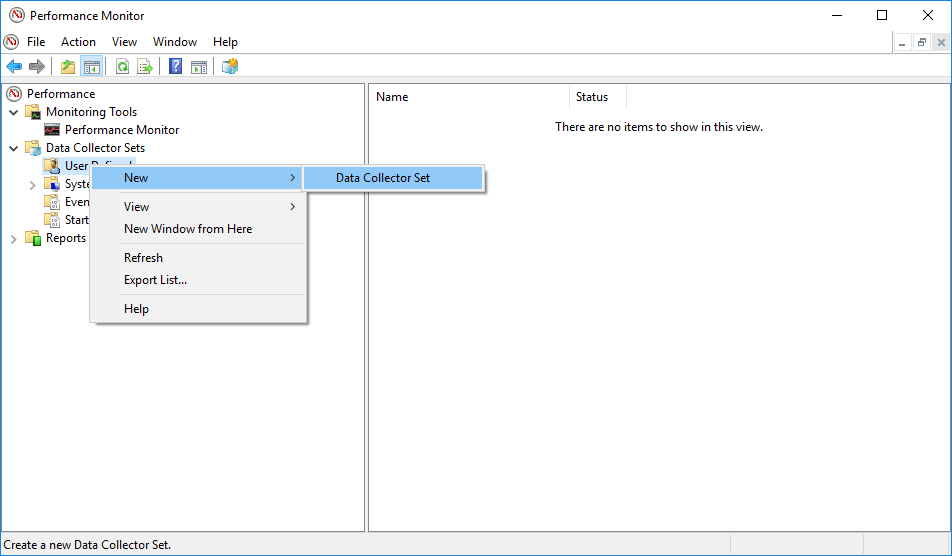Choose Export List... in context menu
This screenshot has width=952, height=556.
(198, 280)
